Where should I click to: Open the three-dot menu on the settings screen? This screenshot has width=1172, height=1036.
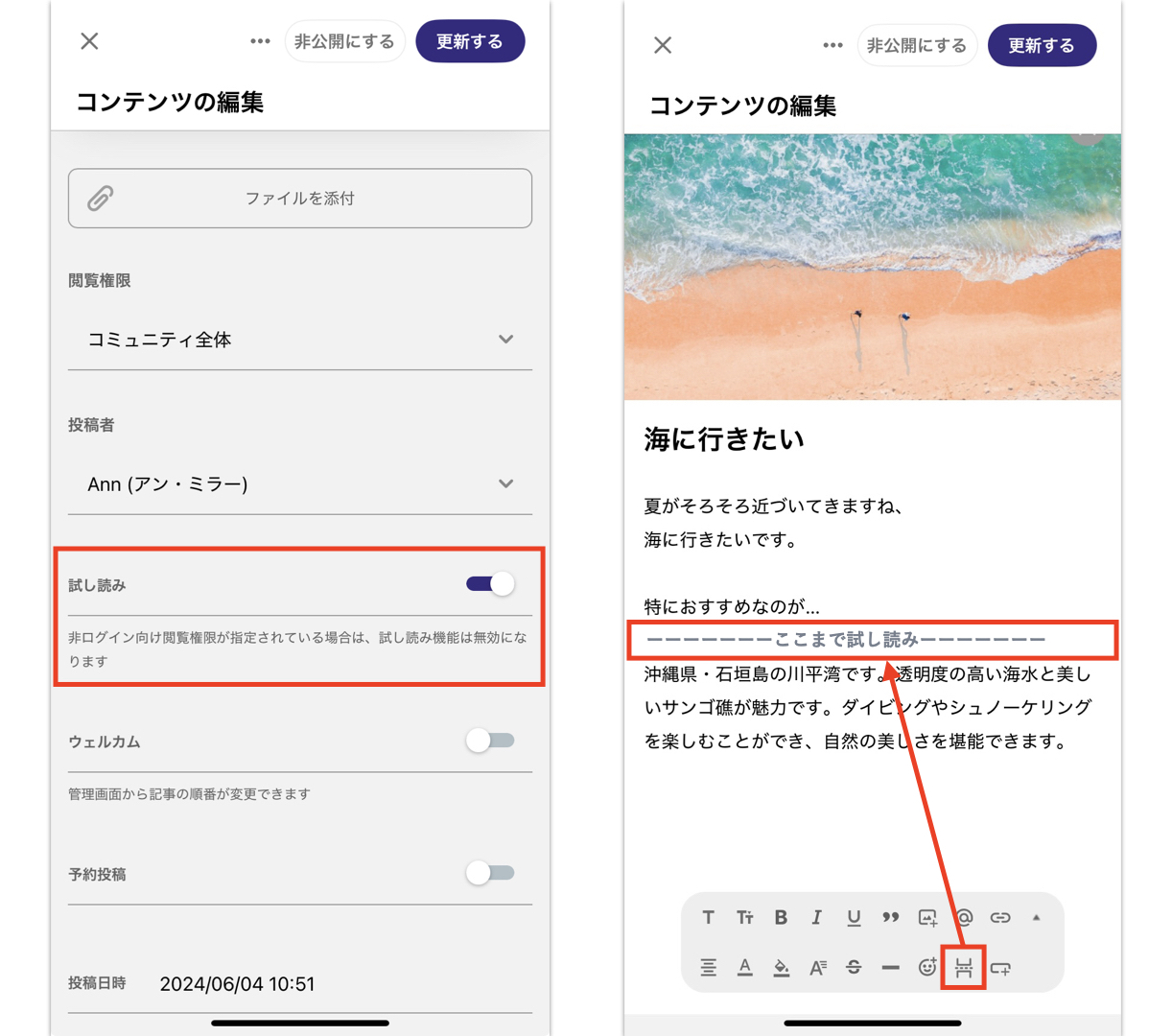point(260,41)
